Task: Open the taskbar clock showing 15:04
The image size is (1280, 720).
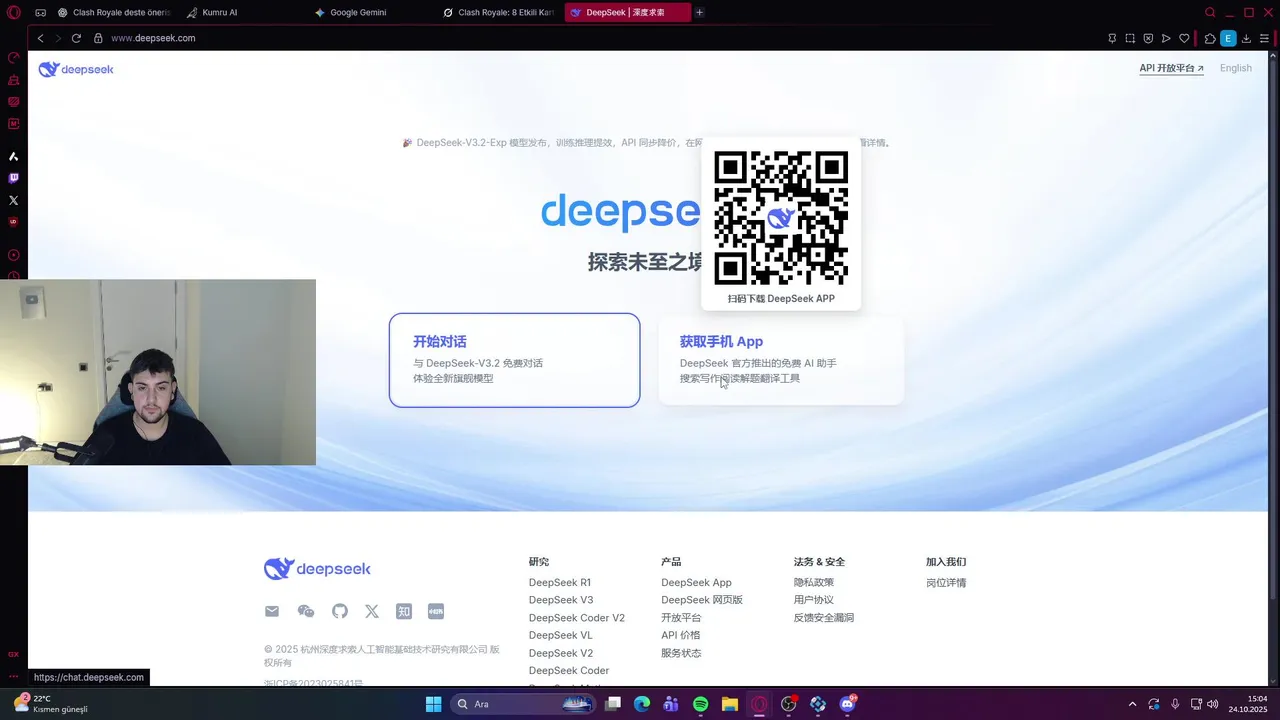Action: [x=1248, y=704]
